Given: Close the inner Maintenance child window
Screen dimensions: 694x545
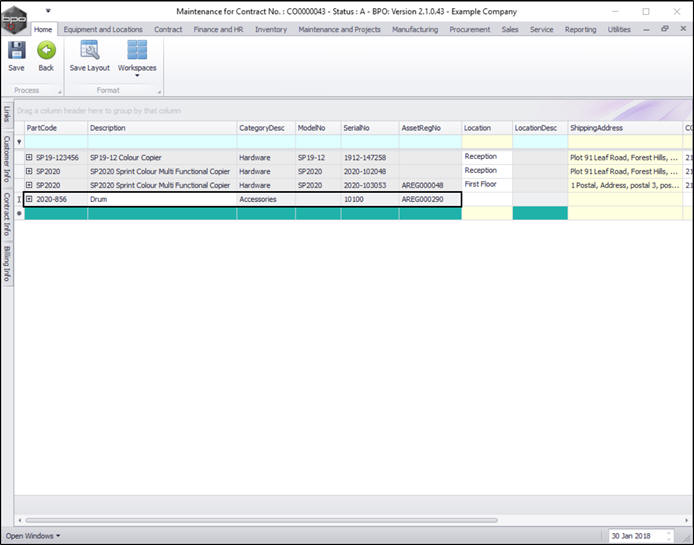Looking at the screenshot, I should point(683,29).
